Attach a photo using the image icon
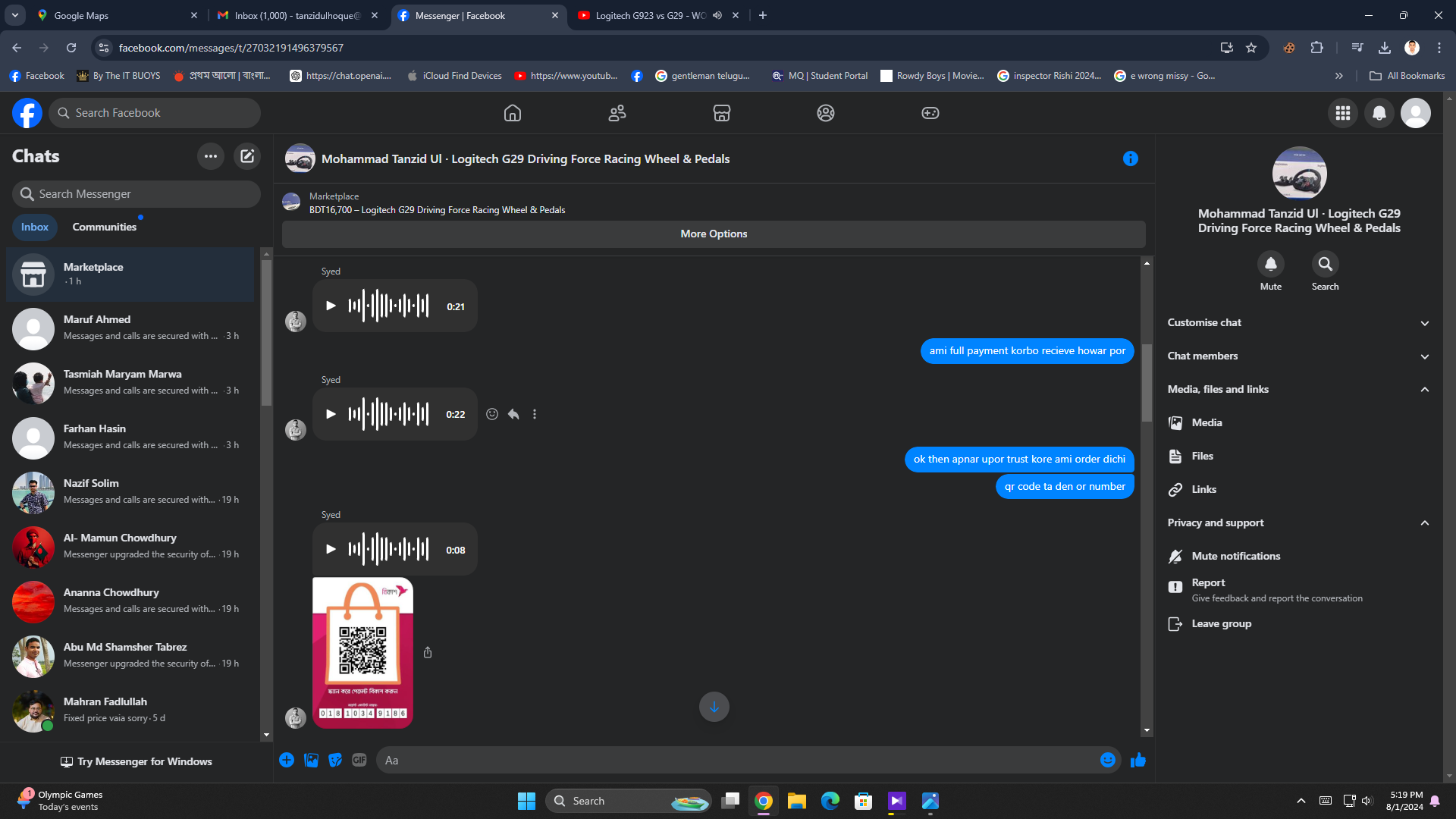 point(311,760)
